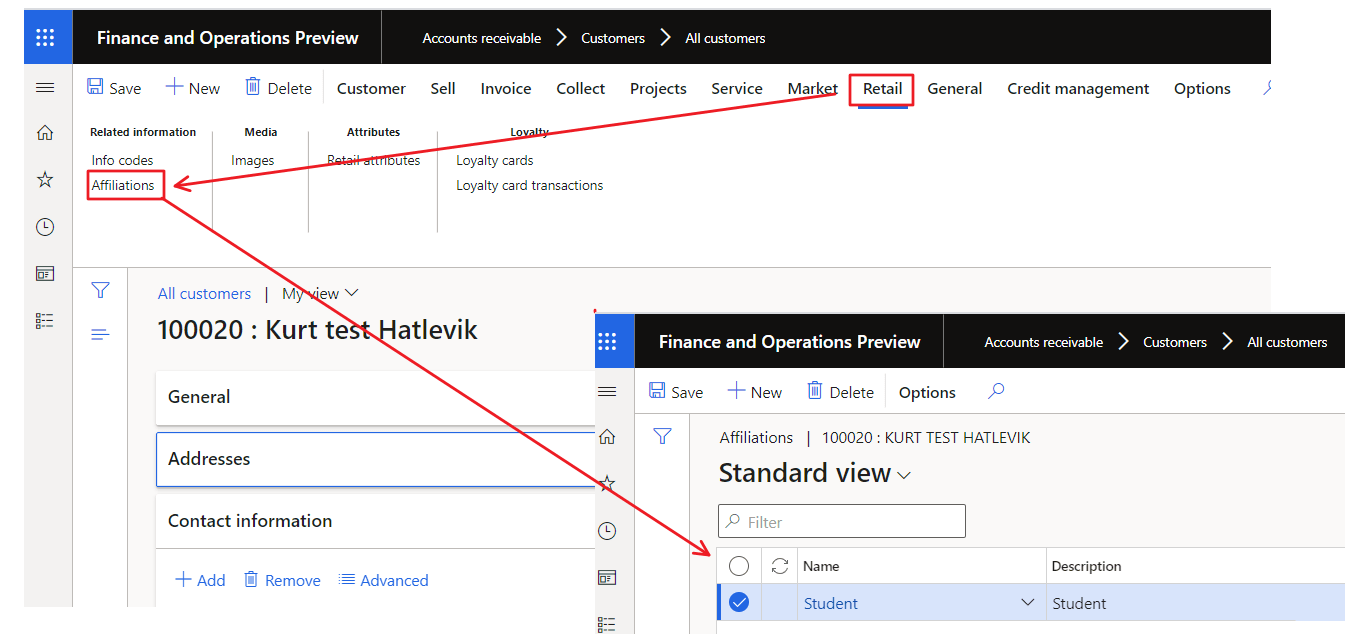Open Favorites star icon in sidebar

point(45,180)
